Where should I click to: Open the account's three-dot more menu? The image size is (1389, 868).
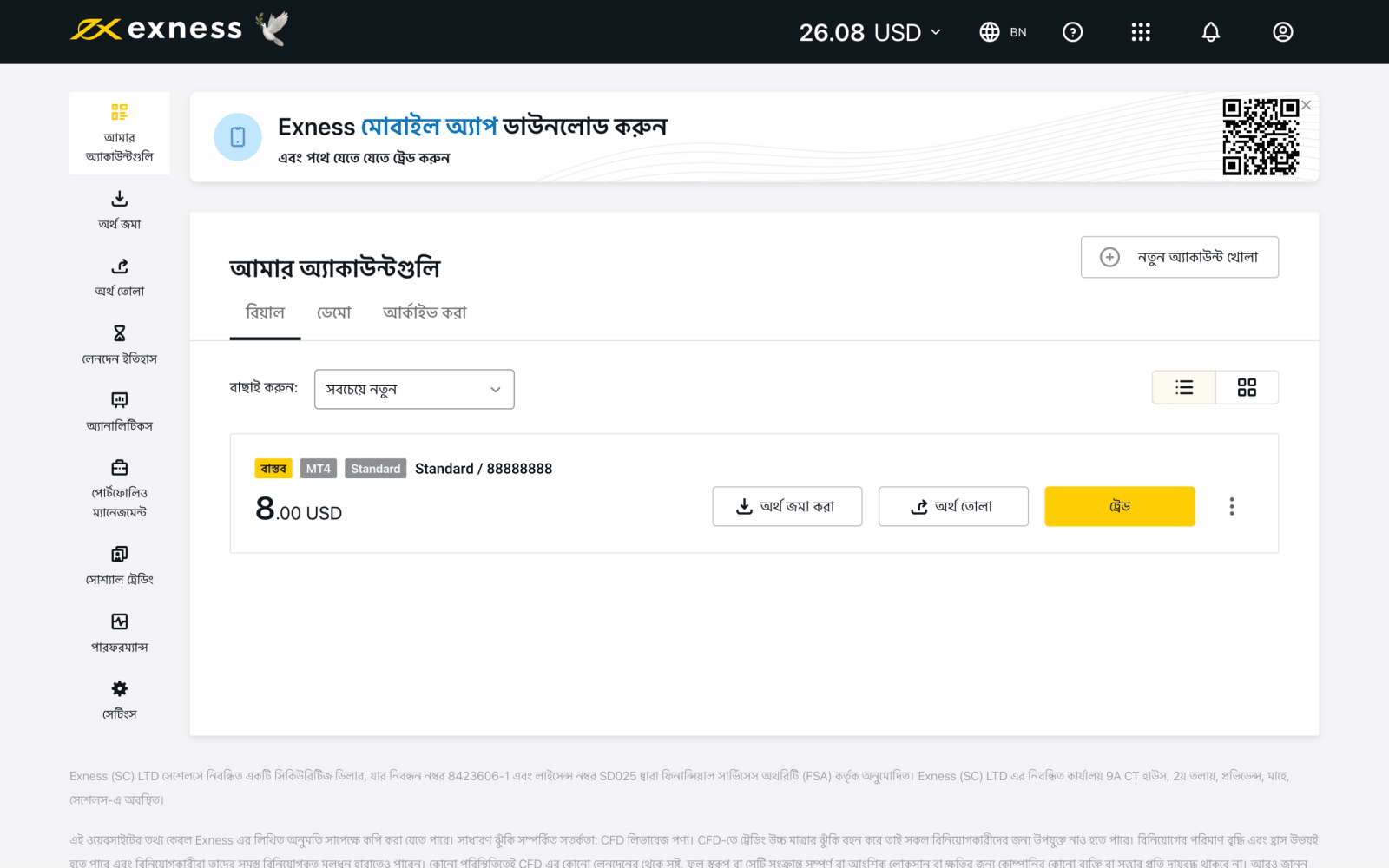[1232, 506]
